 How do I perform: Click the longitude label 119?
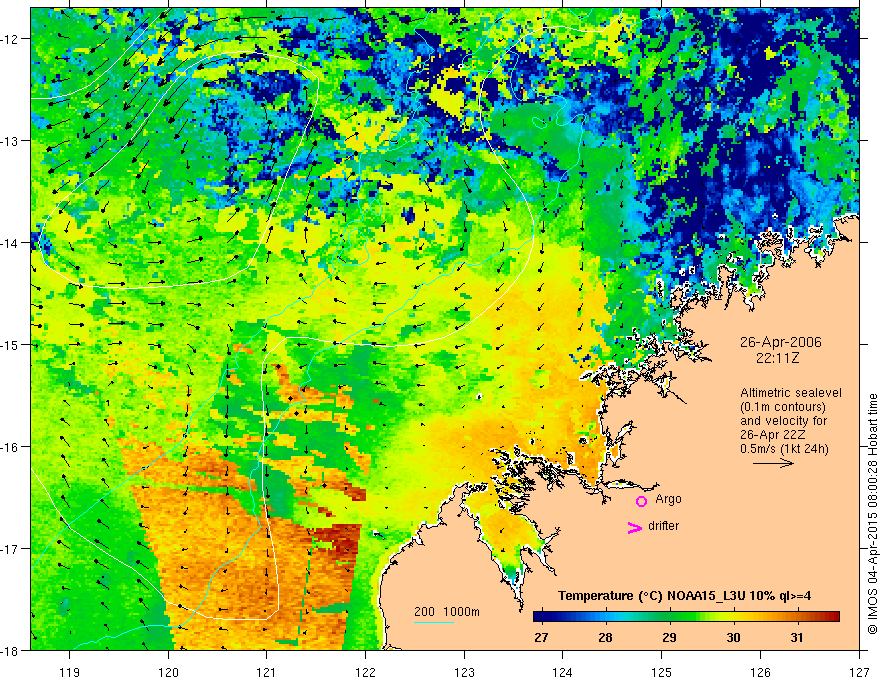(70, 672)
